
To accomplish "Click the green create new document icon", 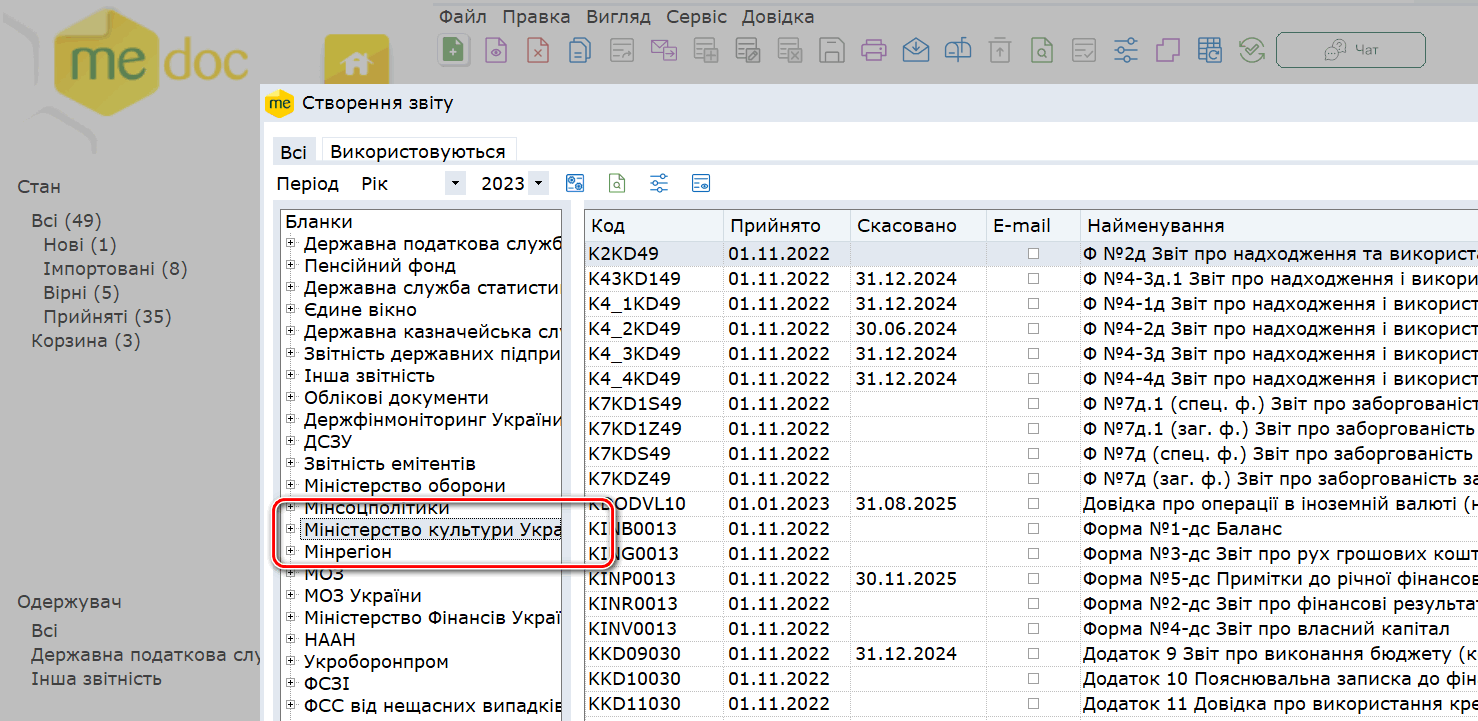I will pos(454,49).
